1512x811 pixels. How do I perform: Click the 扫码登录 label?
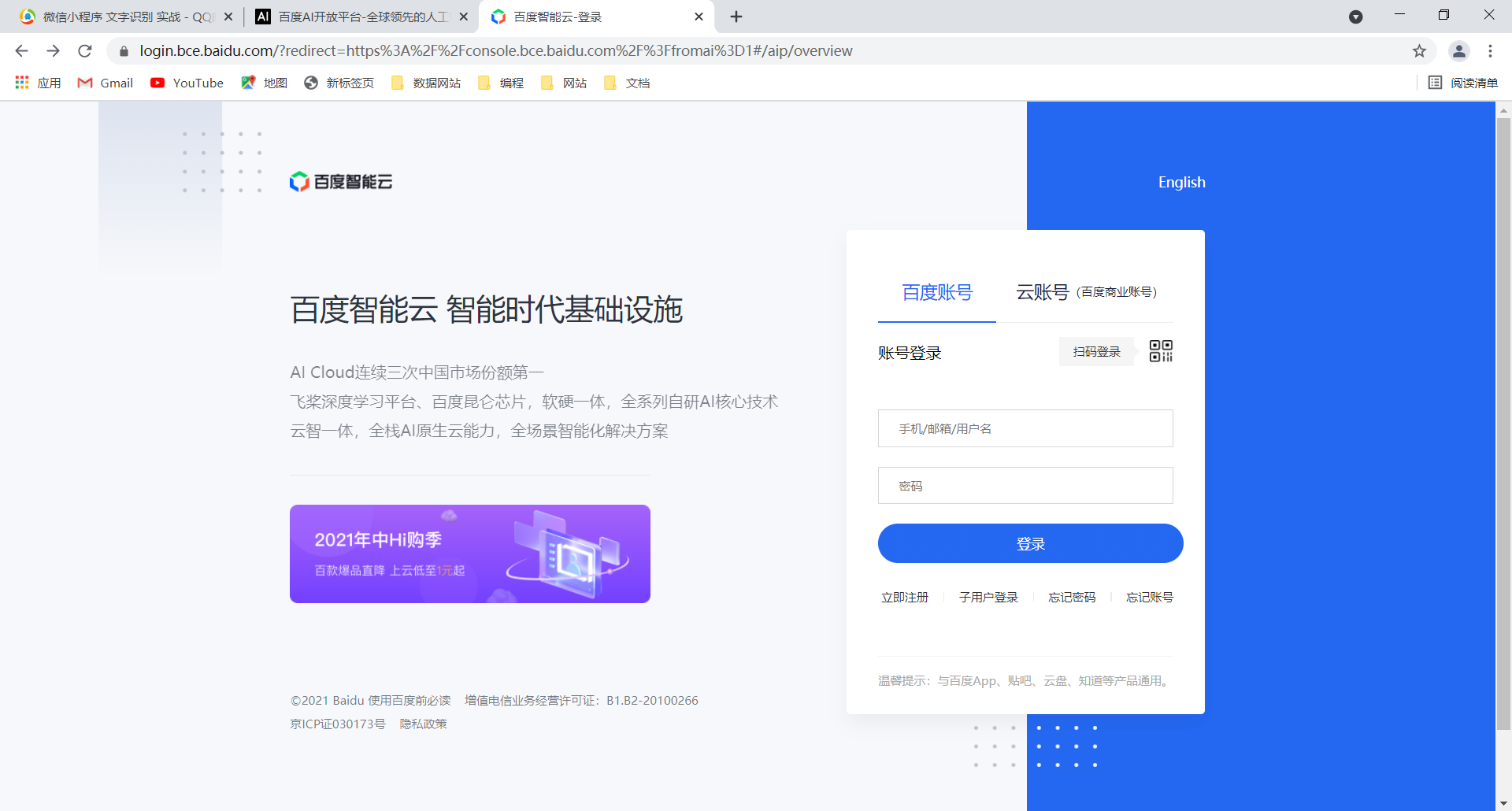(1096, 352)
